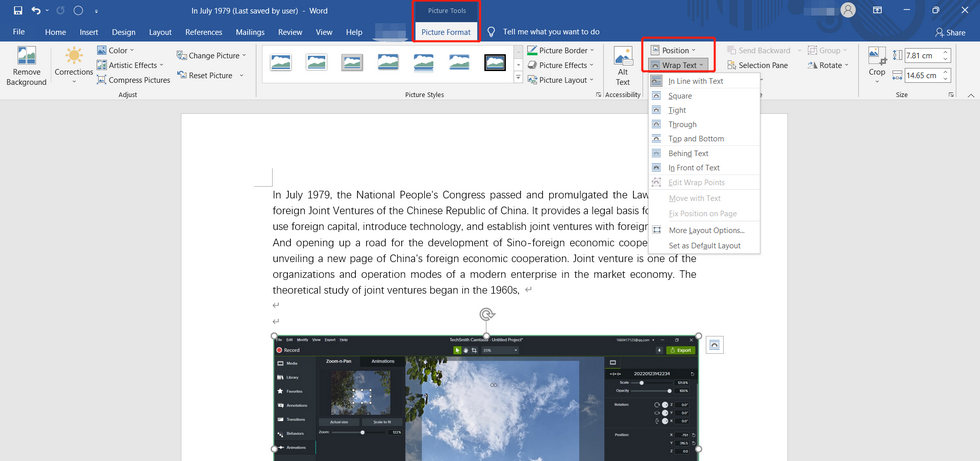Open the Color dropdown
Viewport: 980px width, 461px height.
coord(120,50)
